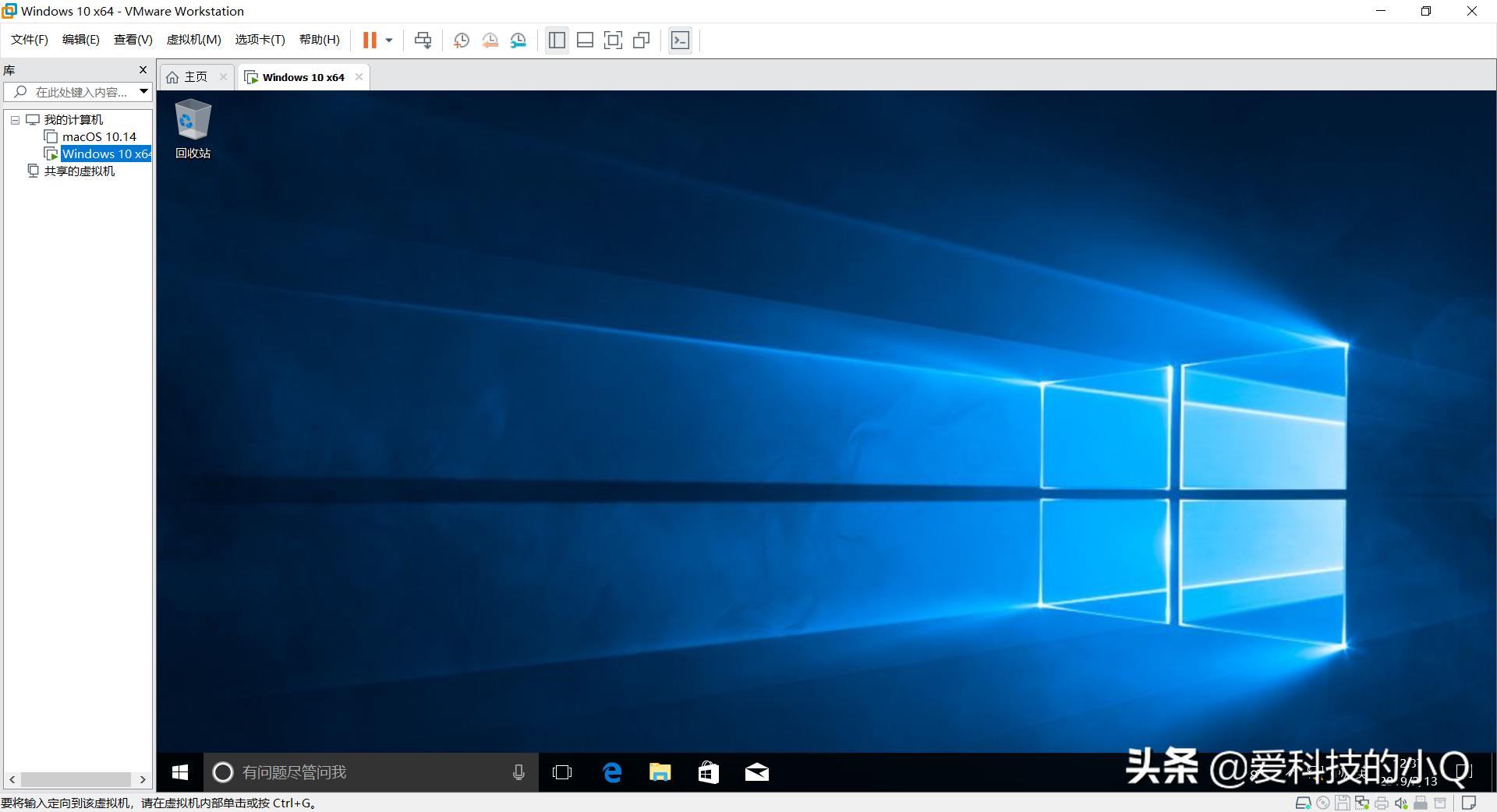Toggle the thumbnail bar view
This screenshot has height=812, width=1497.
585,40
